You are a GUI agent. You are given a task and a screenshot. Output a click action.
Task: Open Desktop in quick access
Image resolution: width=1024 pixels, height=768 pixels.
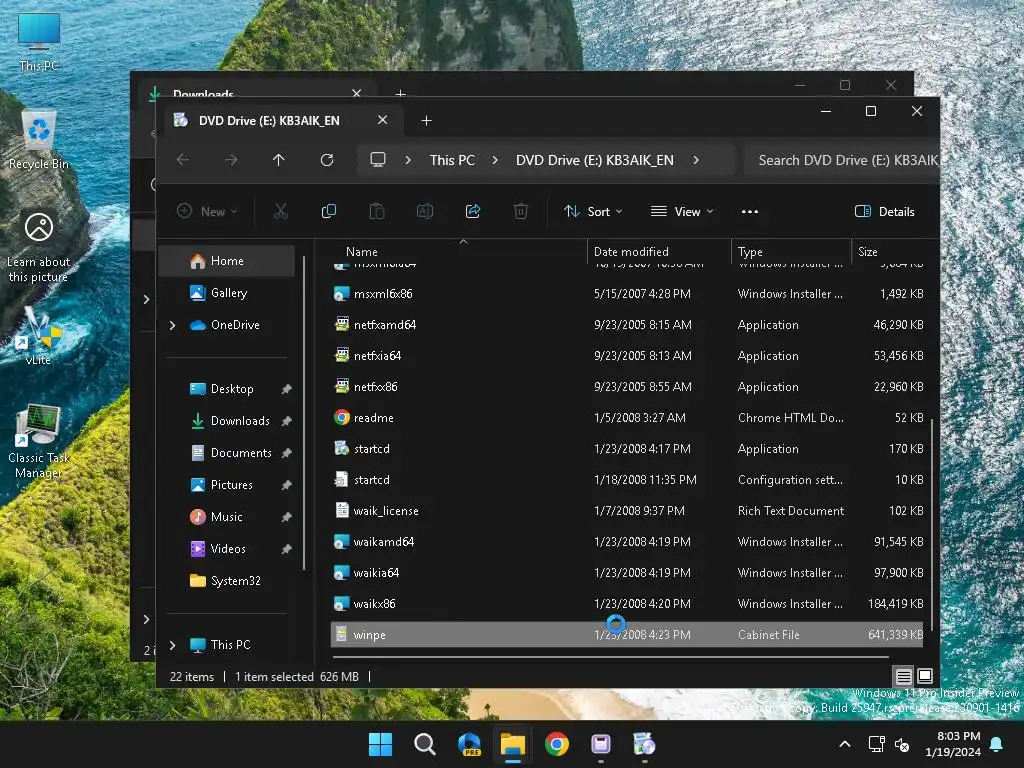232,389
